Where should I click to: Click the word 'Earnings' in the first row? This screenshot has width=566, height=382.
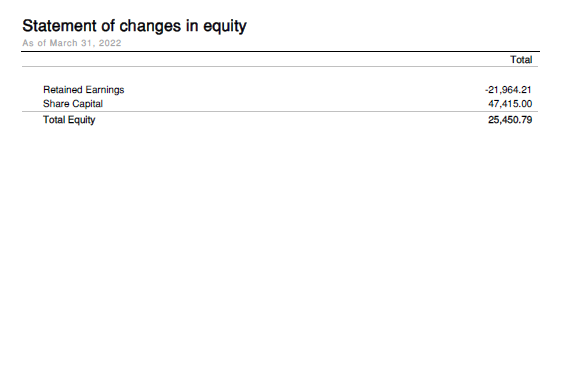105,90
